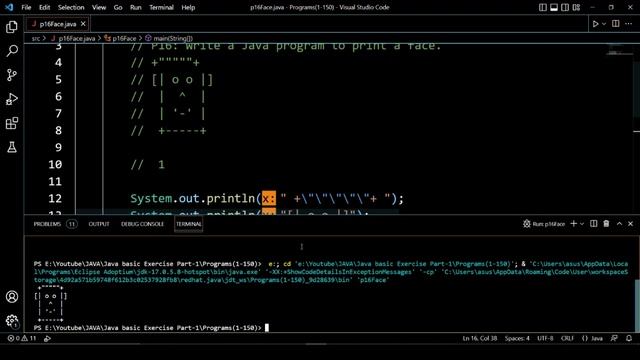Switch to the Debug Console tab
The height and width of the screenshot is (360, 640).
[x=142, y=224]
